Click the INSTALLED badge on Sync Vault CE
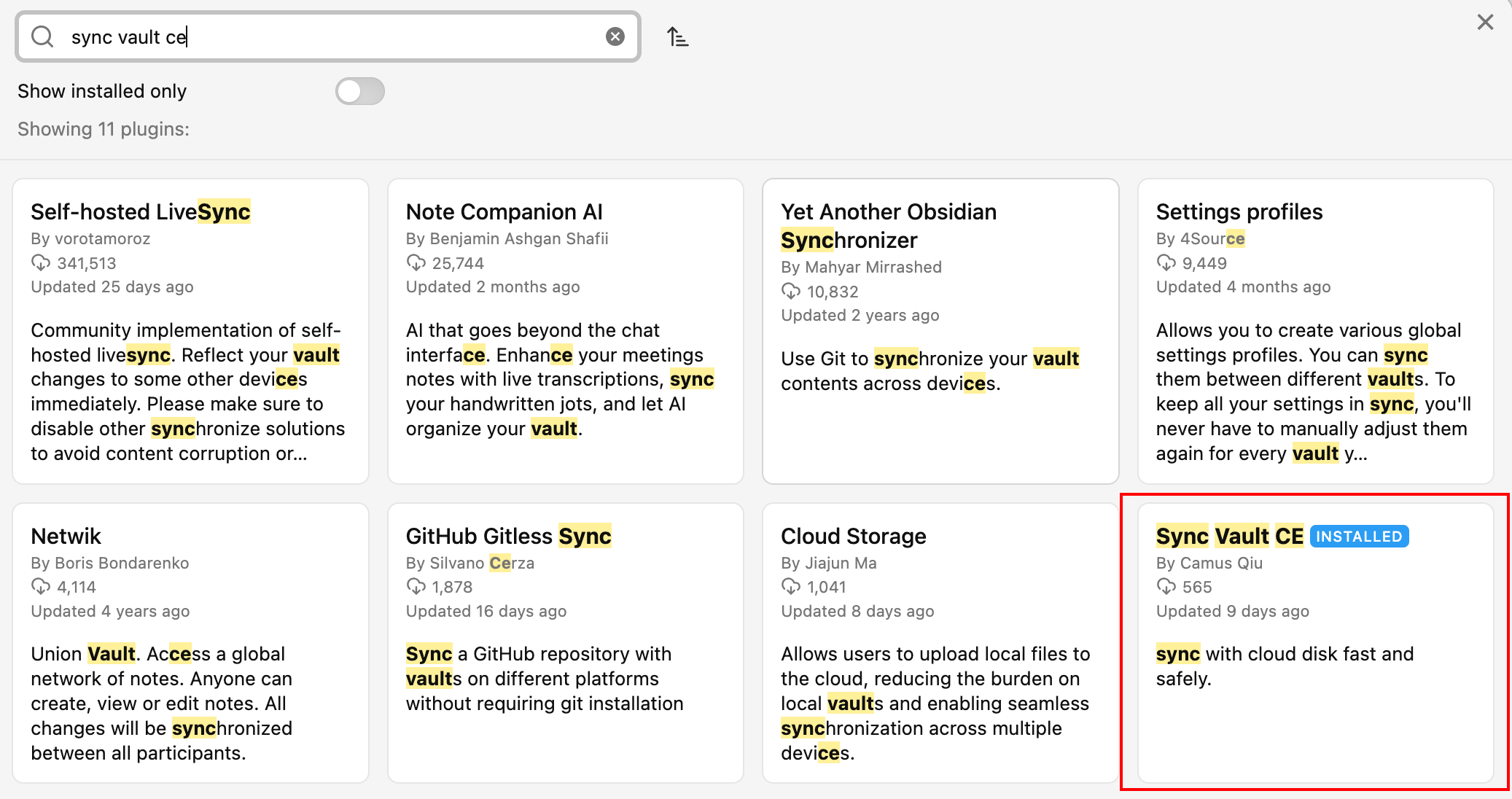Viewport: 1512px width, 799px height. [1359, 537]
